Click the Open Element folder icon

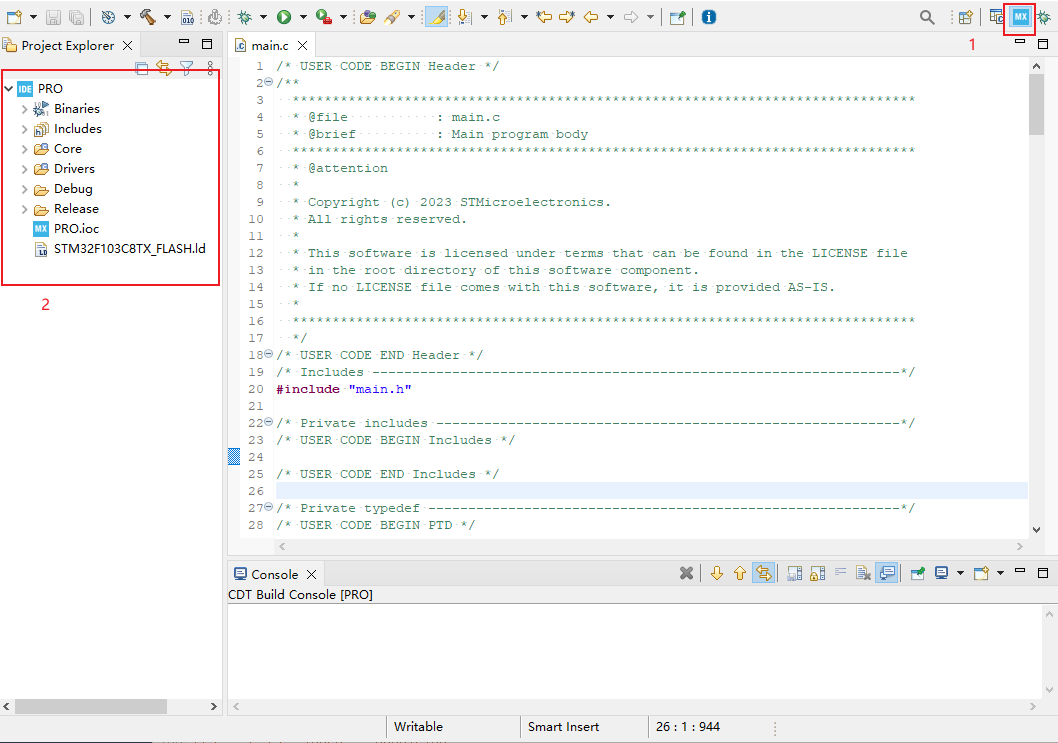pos(368,17)
